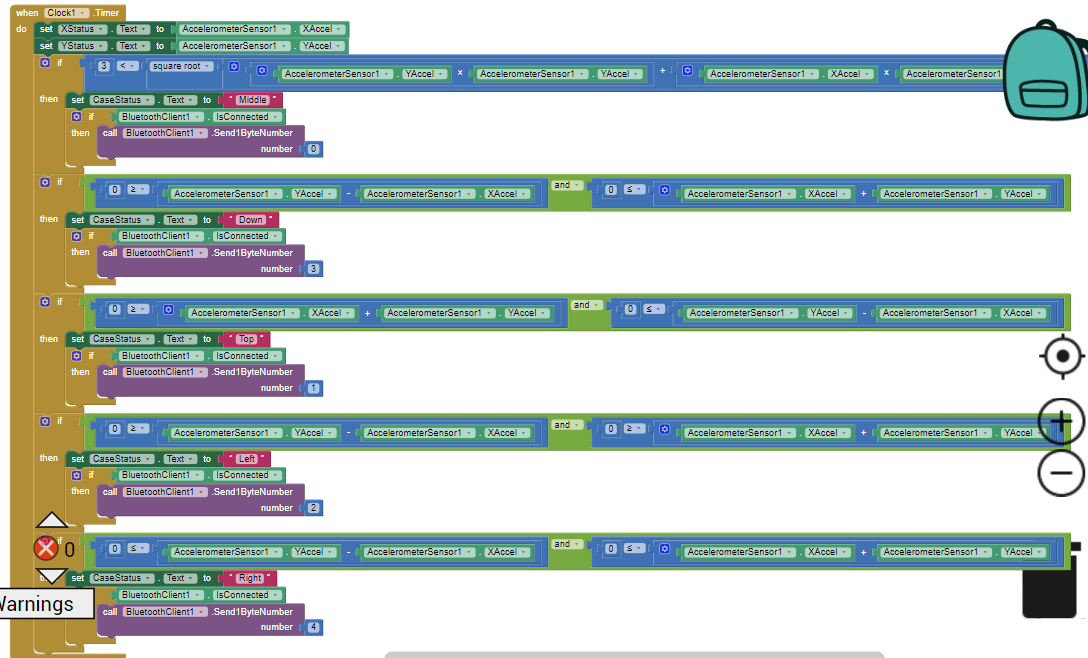Zoom in with the plus icon
The height and width of the screenshot is (658, 1088).
point(1061,421)
